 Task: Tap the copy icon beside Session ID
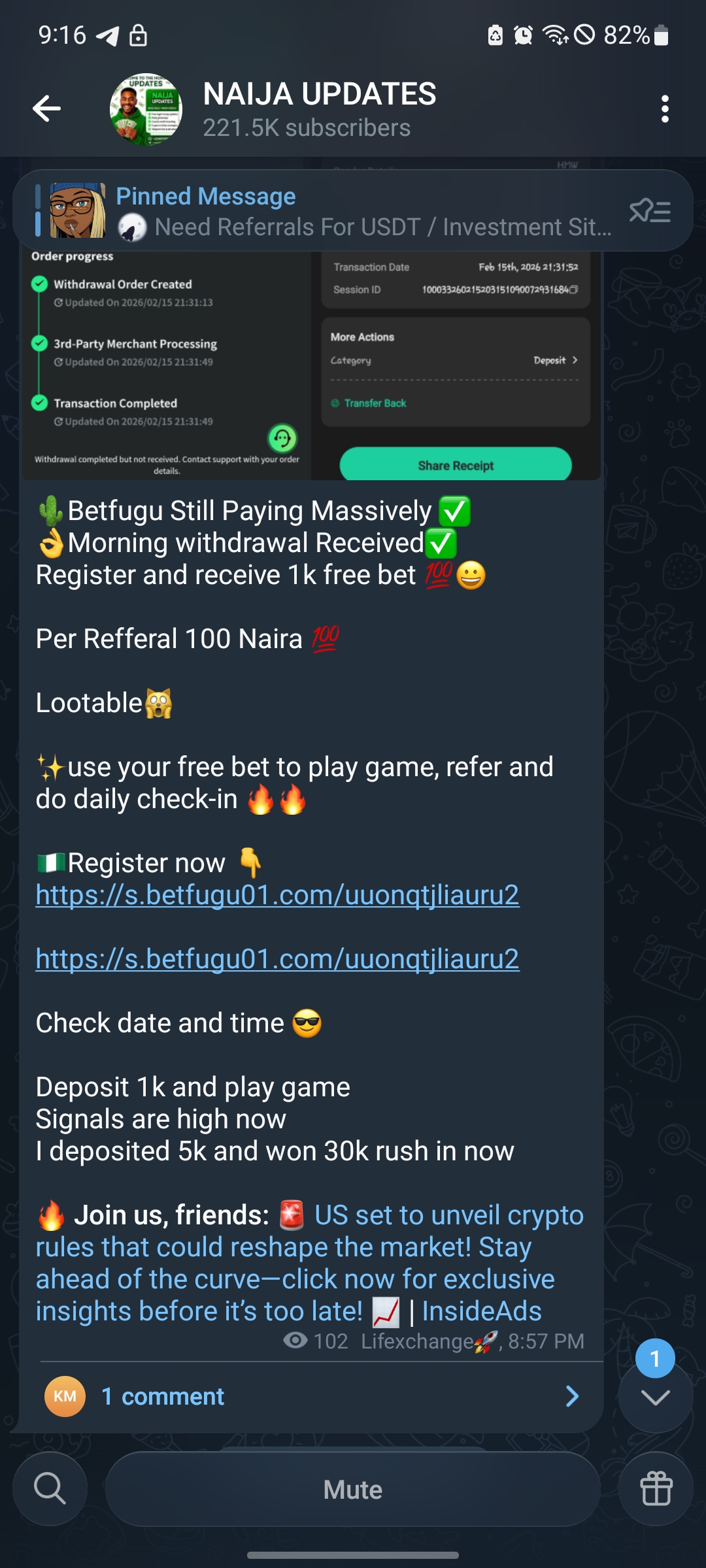pyautogui.click(x=573, y=289)
